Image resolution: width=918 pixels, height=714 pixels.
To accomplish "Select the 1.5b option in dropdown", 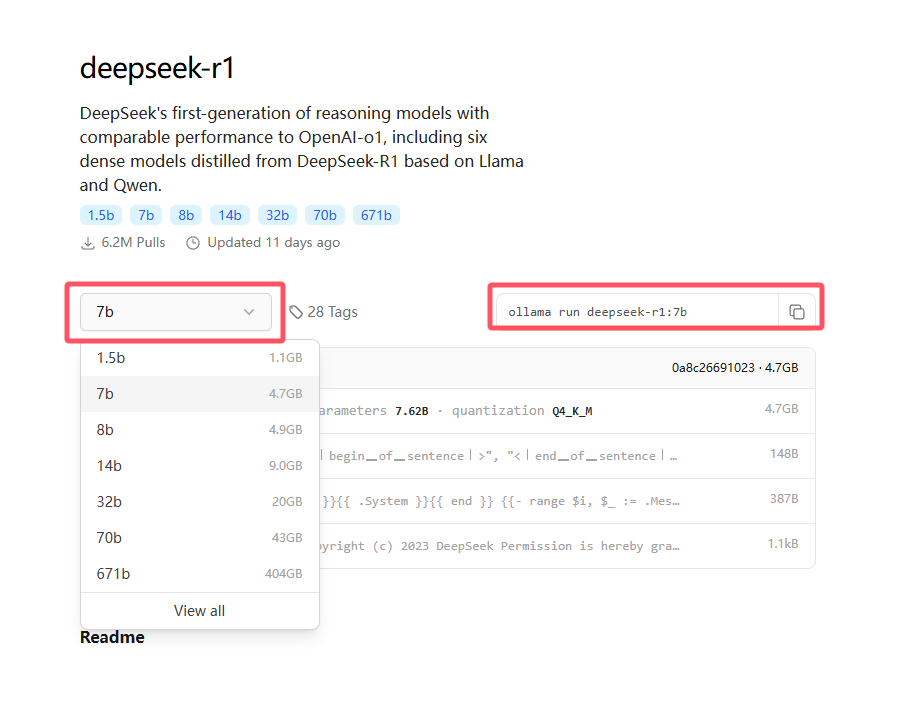I will pyautogui.click(x=200, y=358).
